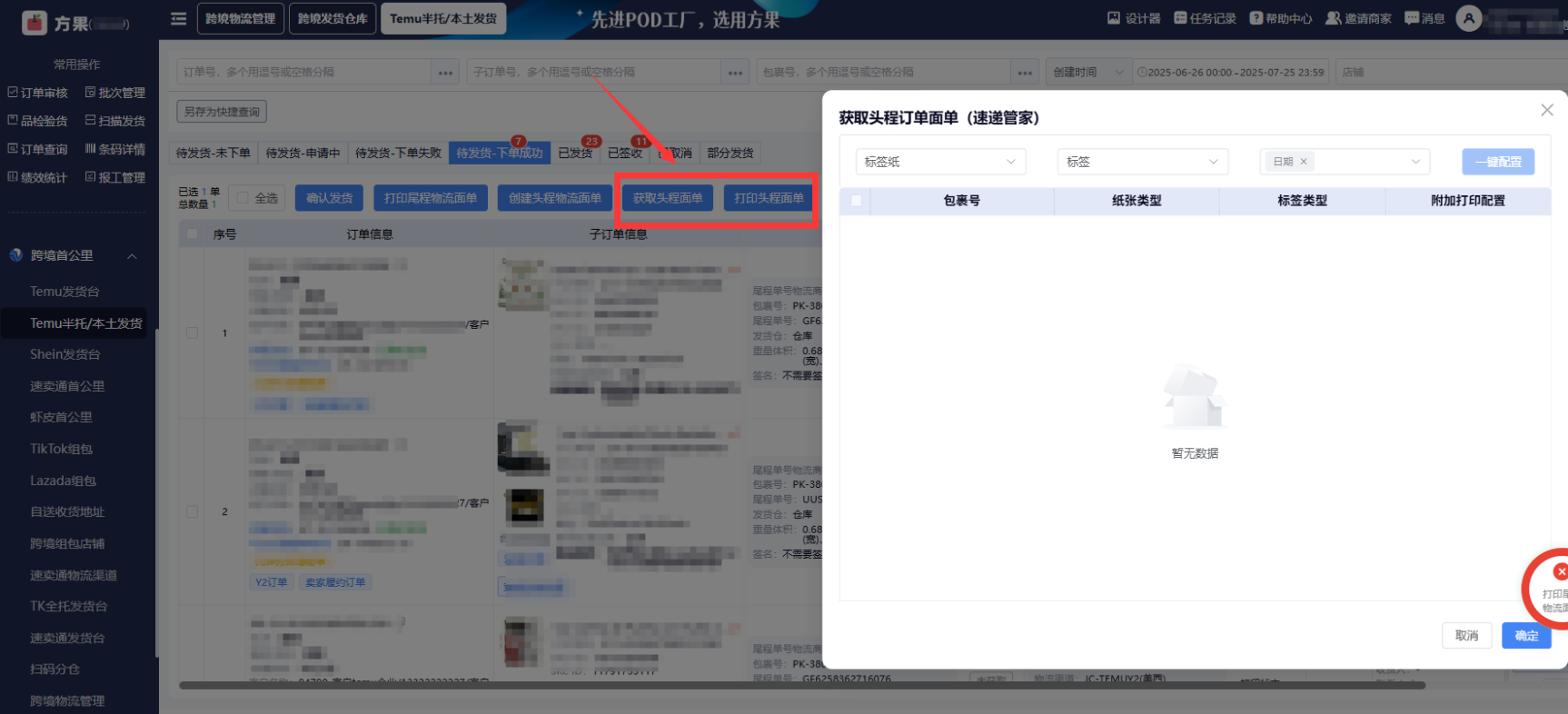The image size is (1568, 714).
Task: Toggle the sidebar collapse hamburger icon
Action: coord(178,19)
